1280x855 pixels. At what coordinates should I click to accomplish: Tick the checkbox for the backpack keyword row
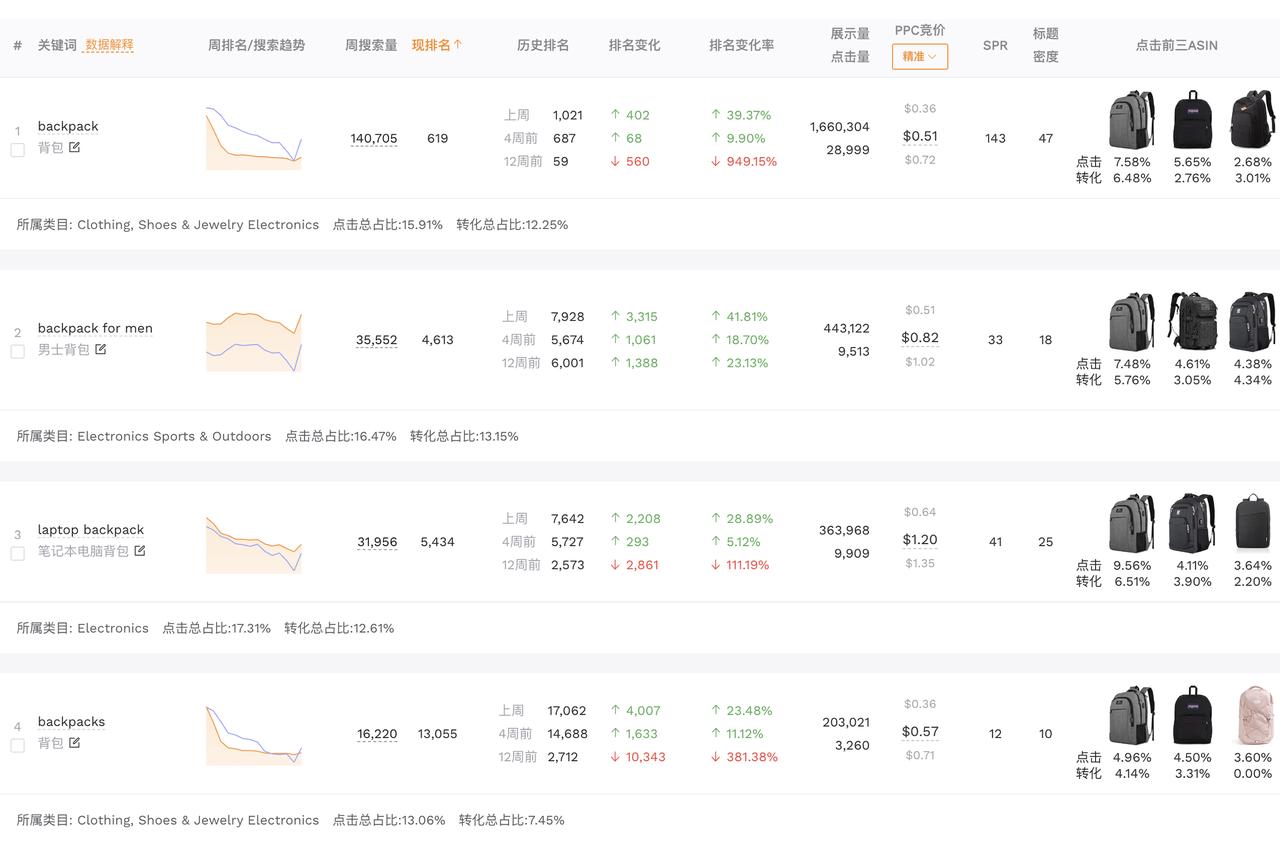[x=17, y=150]
